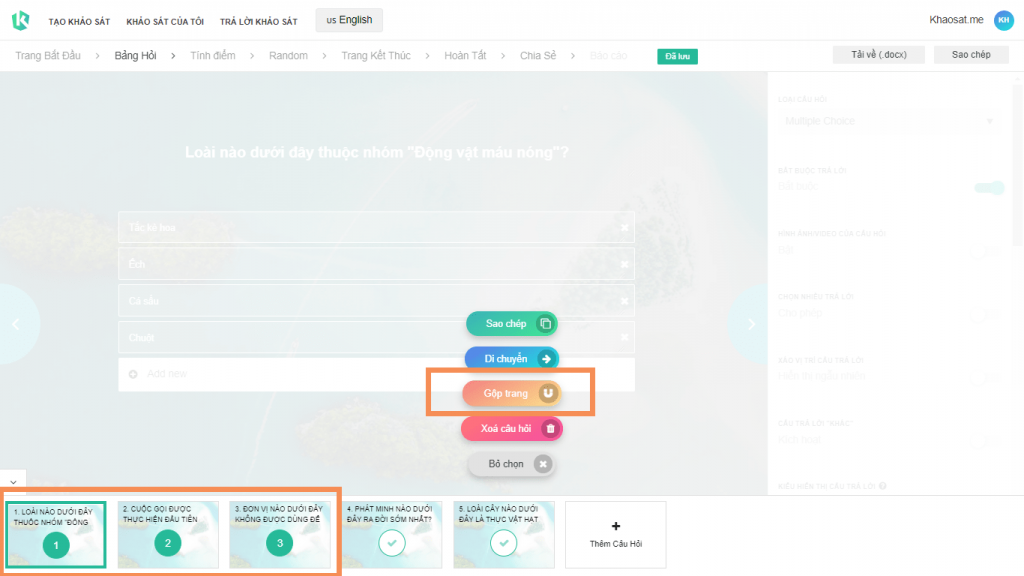Select question 3 numbered circle

(280, 543)
